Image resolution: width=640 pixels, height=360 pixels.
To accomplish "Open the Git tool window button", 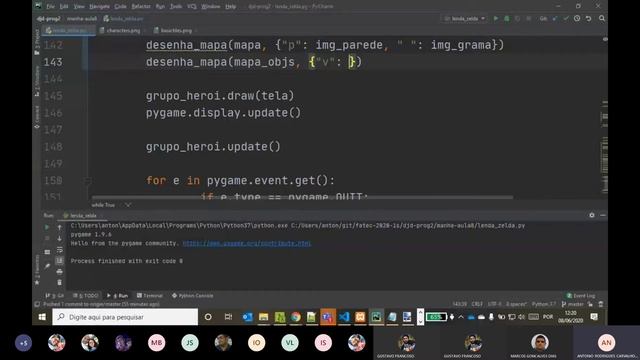I will (55, 296).
